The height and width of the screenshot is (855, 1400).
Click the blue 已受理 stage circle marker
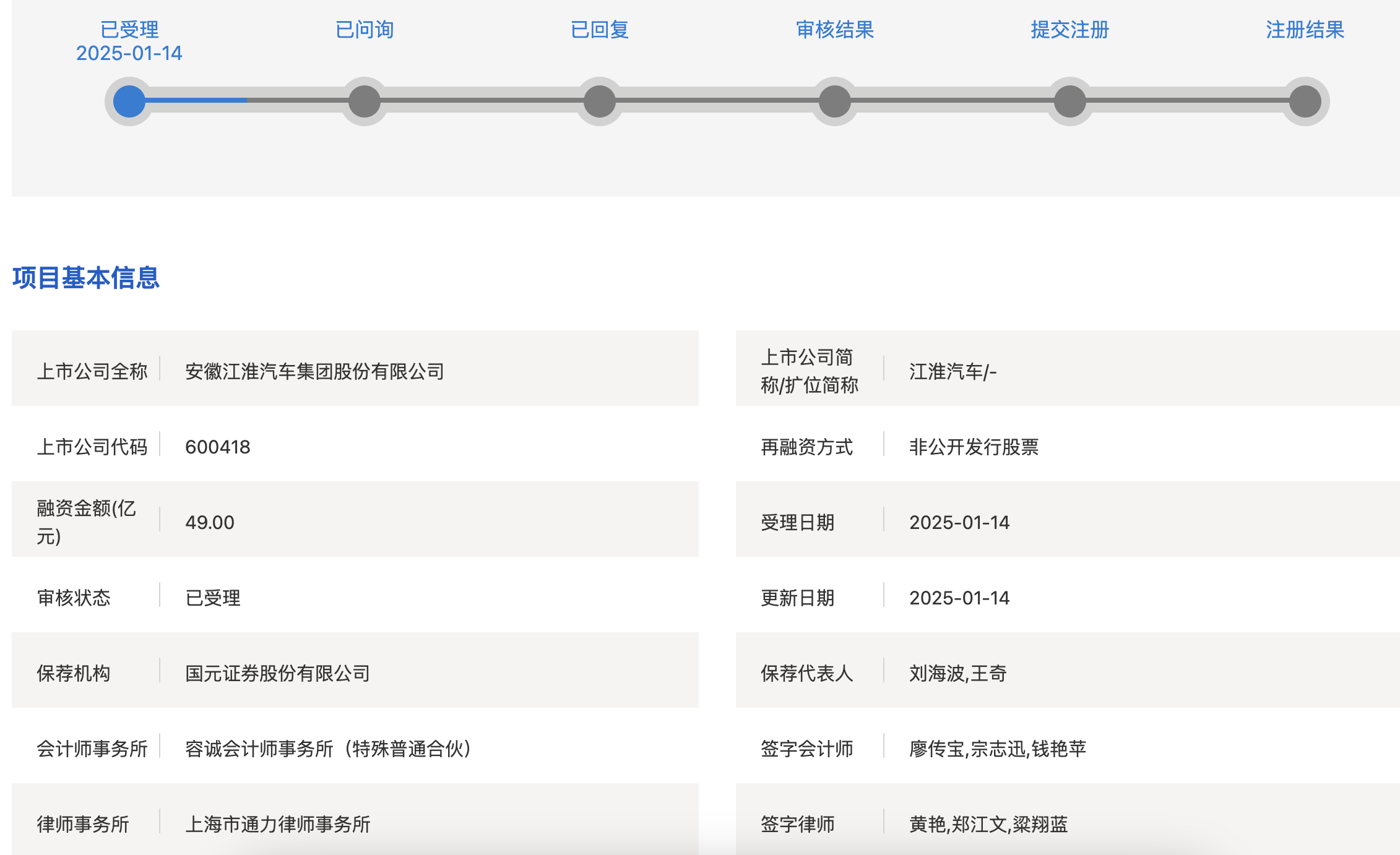pos(129,101)
